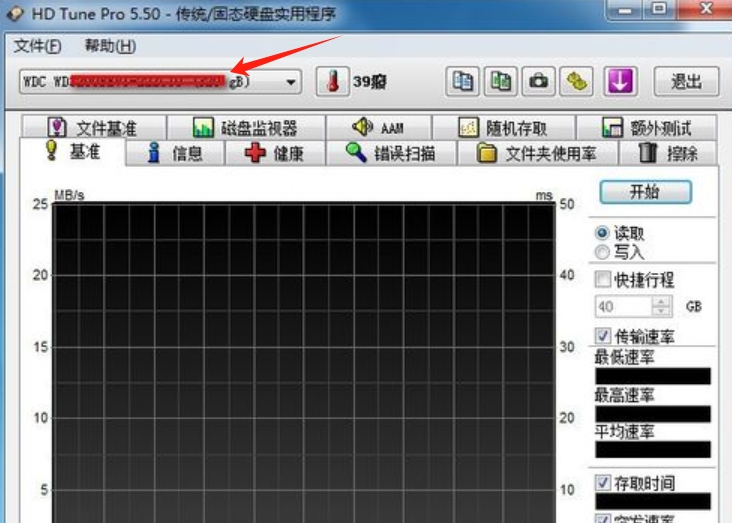Viewport: 732px width, 523px height.
Task: Switch to the 信息 tab
Action: point(175,153)
